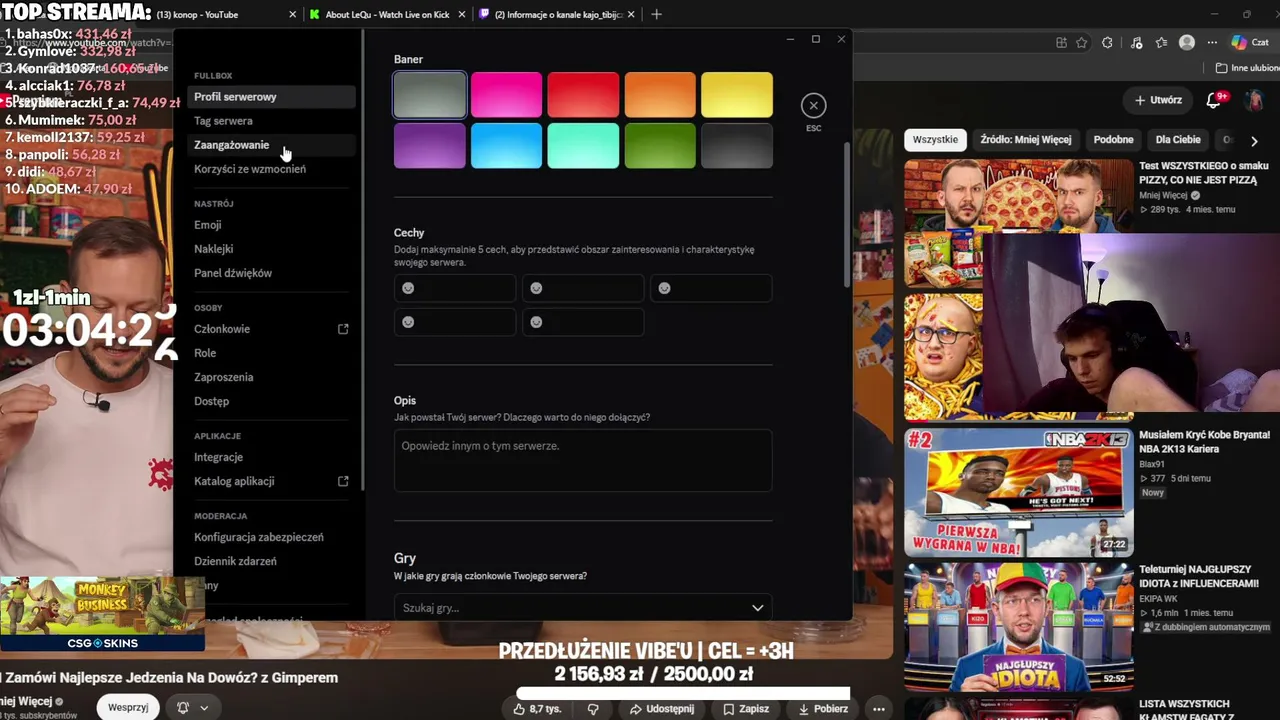The image size is (1280, 720).
Task: Open Zaangażowanie settings page
Action: [x=271, y=145]
